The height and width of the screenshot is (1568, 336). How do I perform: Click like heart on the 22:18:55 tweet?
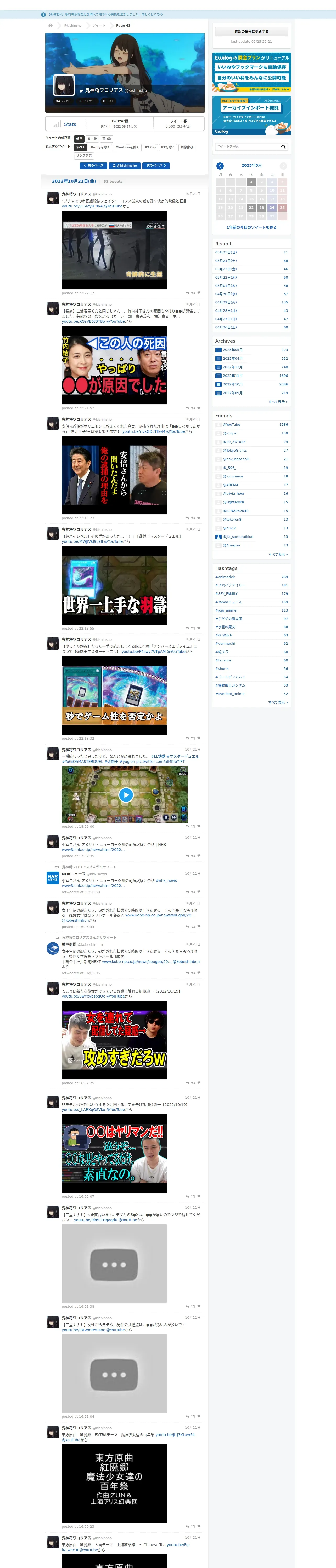[x=199, y=628]
